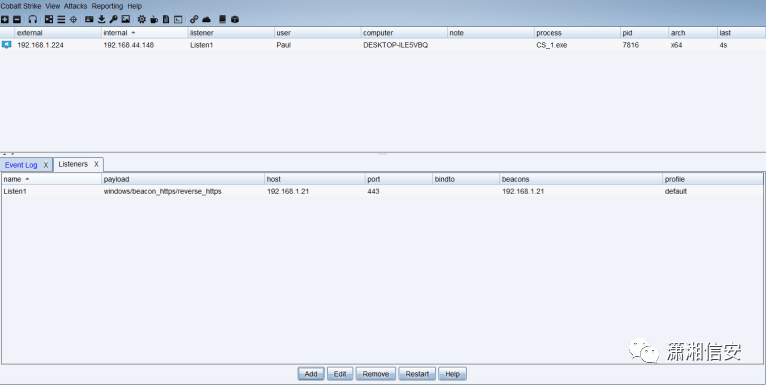
Task: Click the headphones Listeners toolbar icon
Action: click(33, 20)
